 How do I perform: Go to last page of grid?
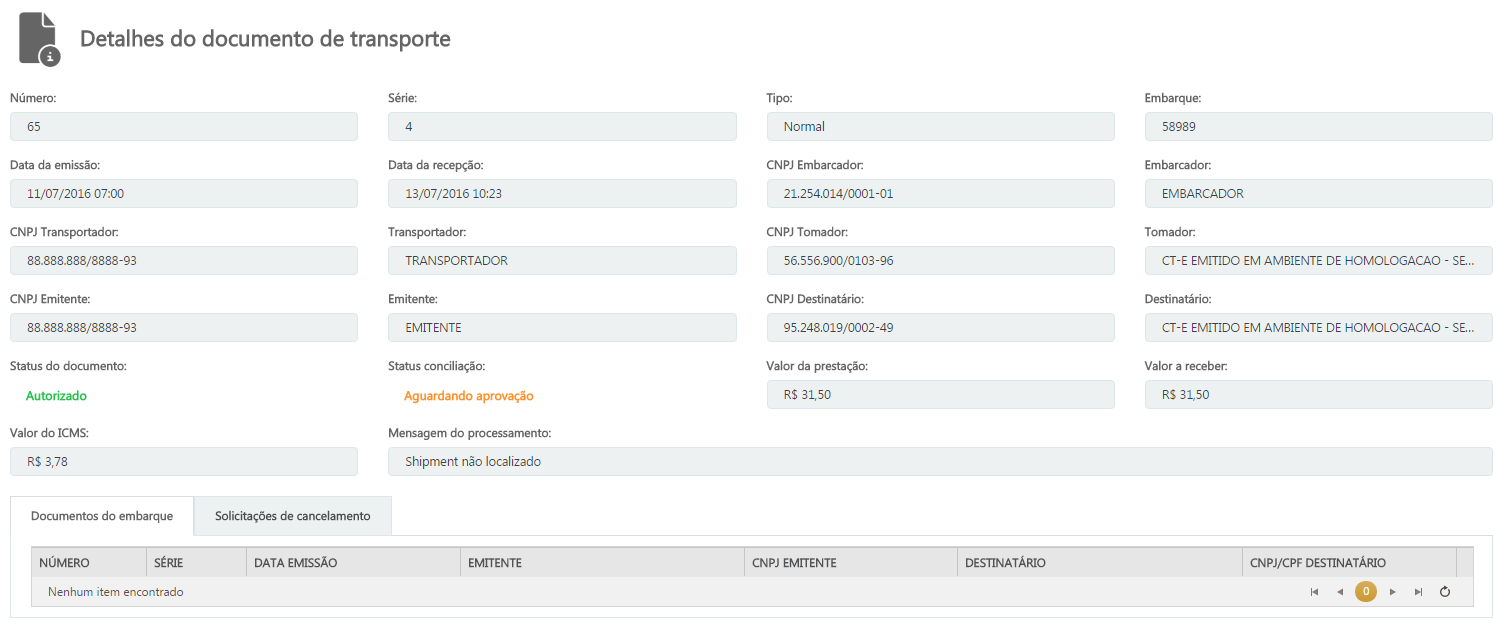point(1418,592)
